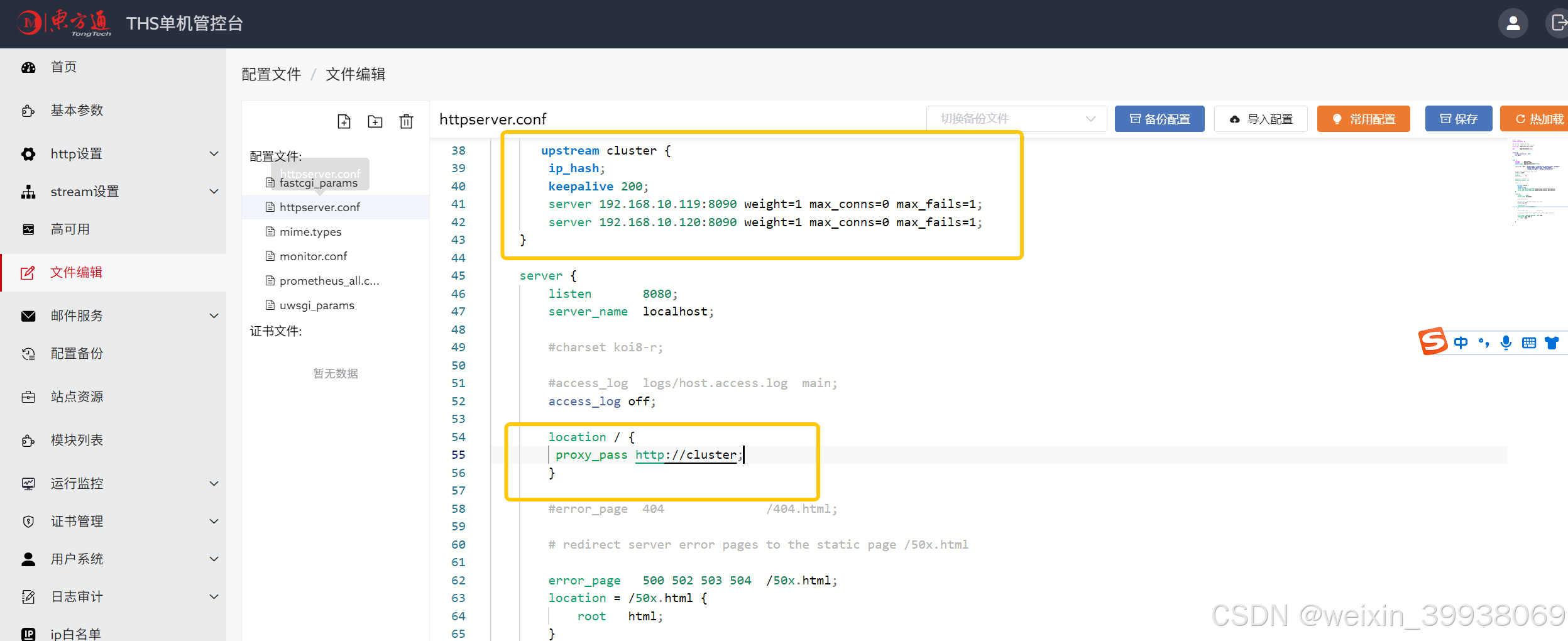Click 'keepalive' on line 40
Image resolution: width=1568 pixels, height=641 pixels.
(581, 187)
